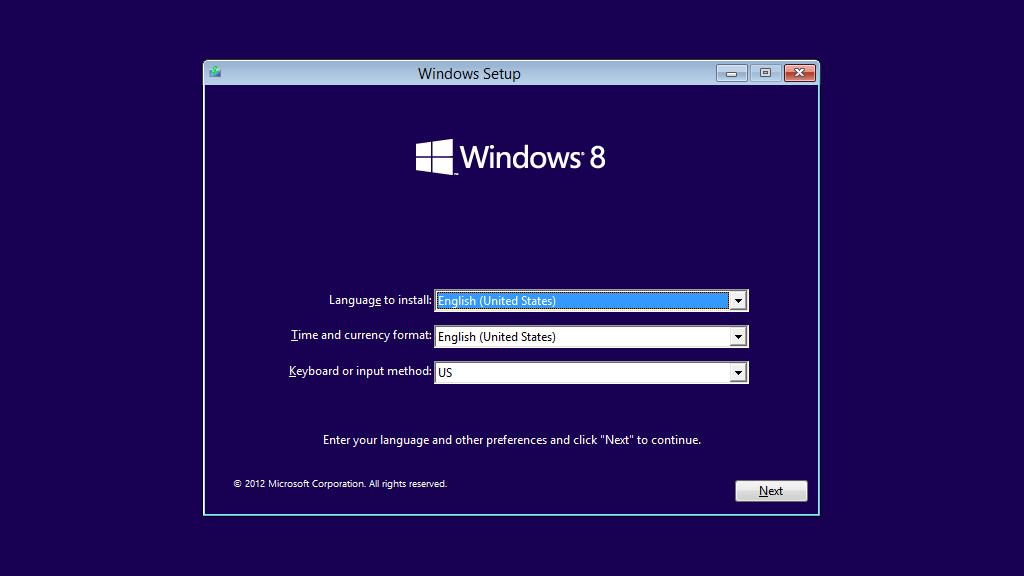
Task: Click the 'Language to install:' label
Action: coord(380,300)
